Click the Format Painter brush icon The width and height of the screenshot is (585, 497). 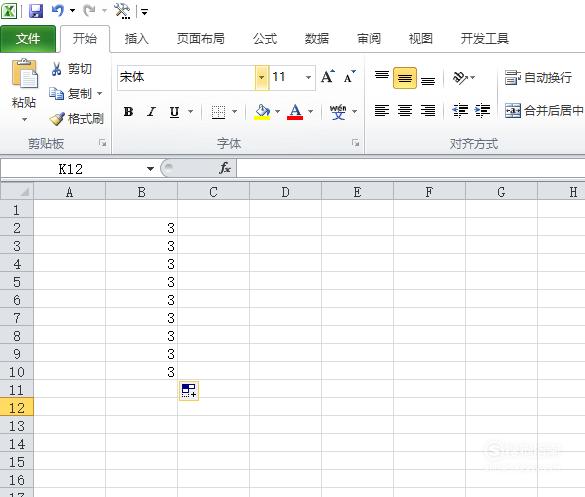tap(57, 119)
